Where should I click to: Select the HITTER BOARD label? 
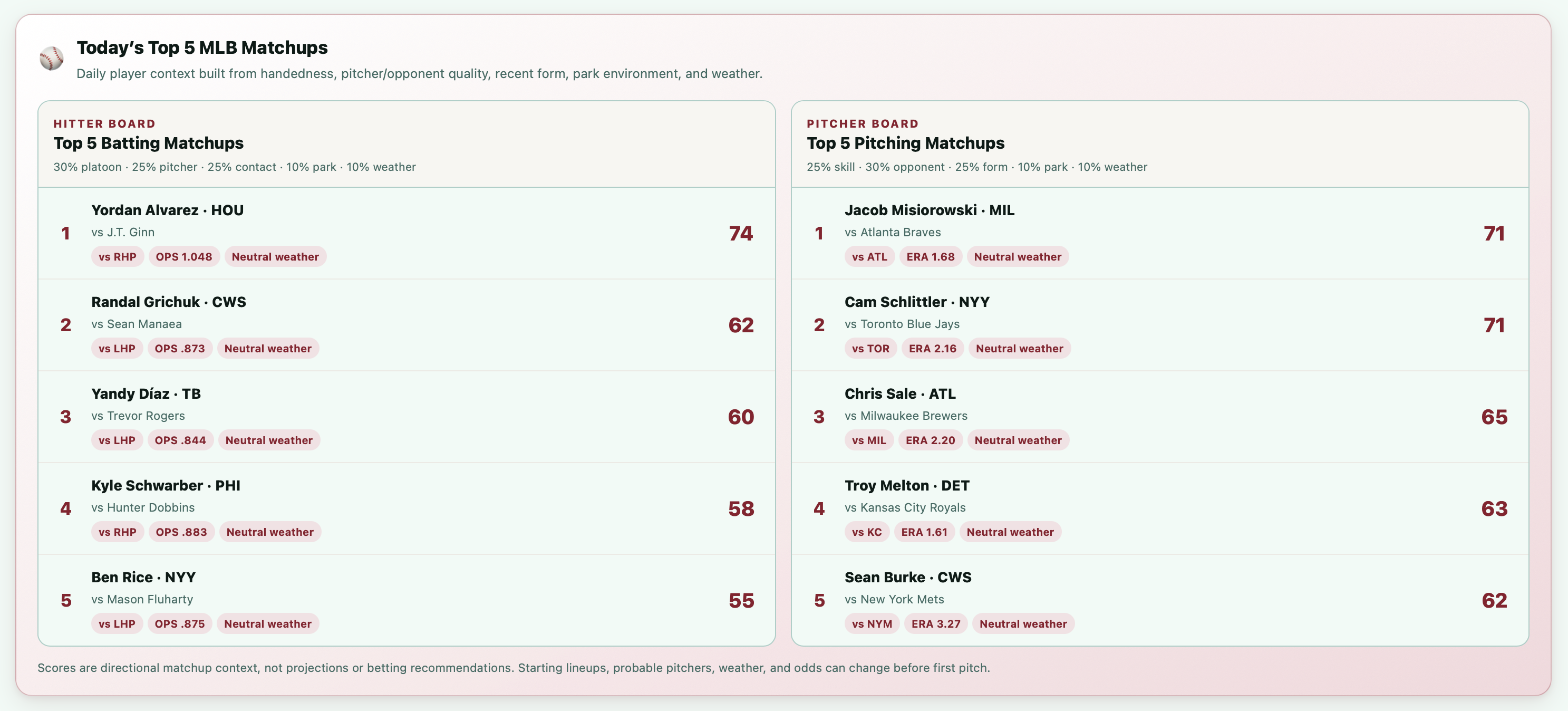click(105, 123)
